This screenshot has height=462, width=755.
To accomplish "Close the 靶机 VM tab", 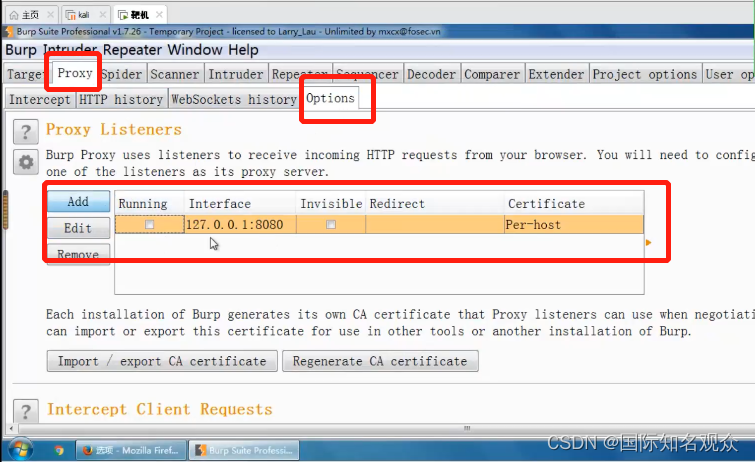I will pyautogui.click(x=159, y=15).
